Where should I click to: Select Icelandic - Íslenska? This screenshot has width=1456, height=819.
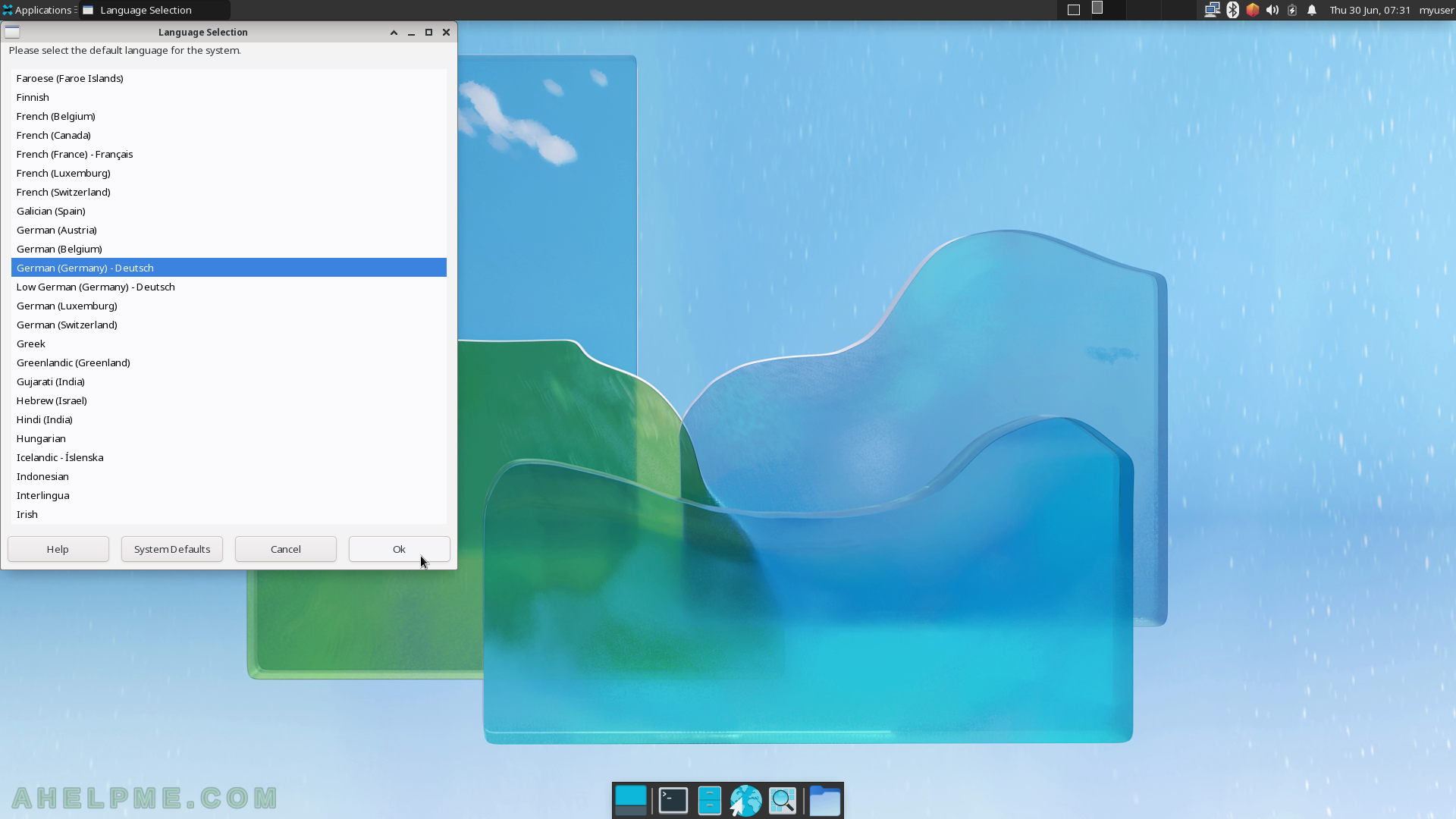229,457
